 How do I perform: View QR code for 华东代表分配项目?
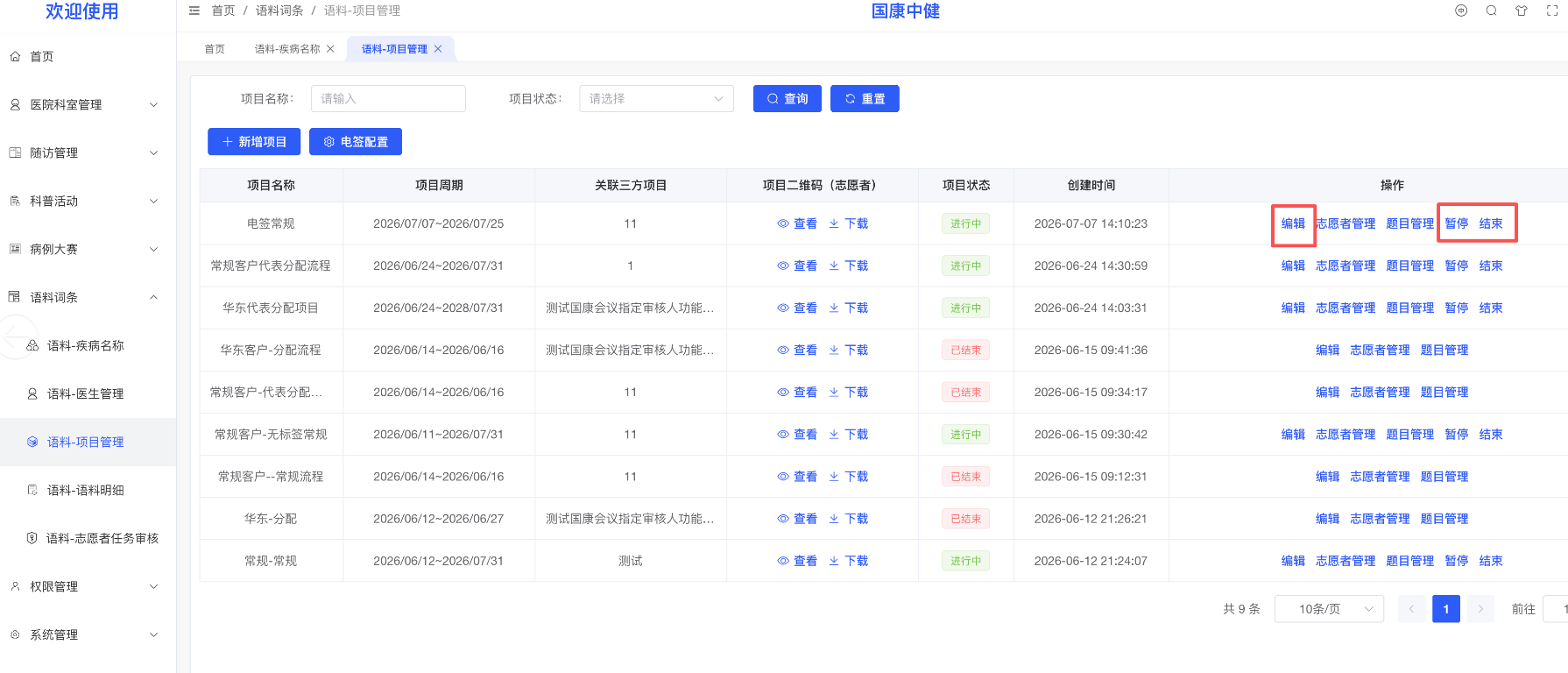[x=797, y=308]
